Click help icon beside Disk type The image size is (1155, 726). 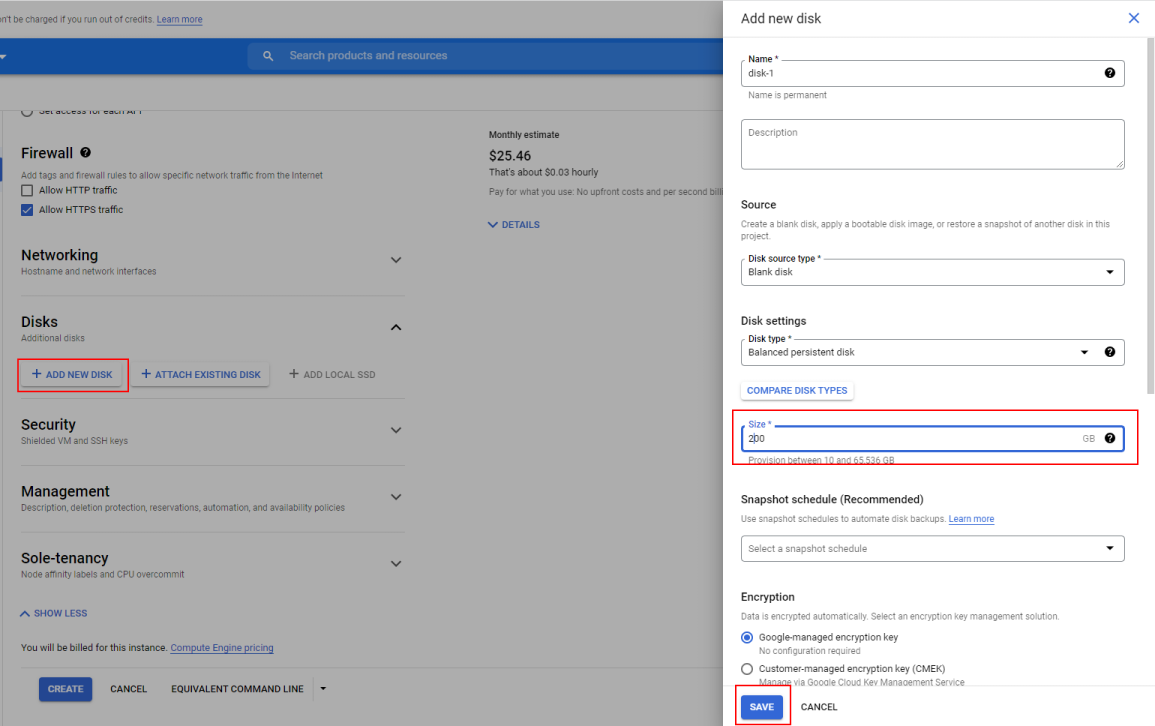click(x=1109, y=352)
